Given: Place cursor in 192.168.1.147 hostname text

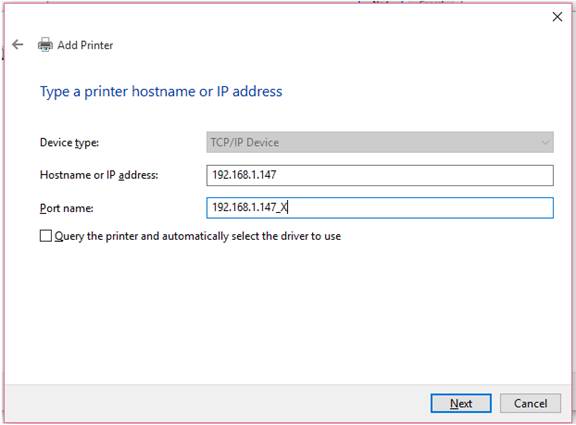Looking at the screenshot, I should [x=244, y=175].
